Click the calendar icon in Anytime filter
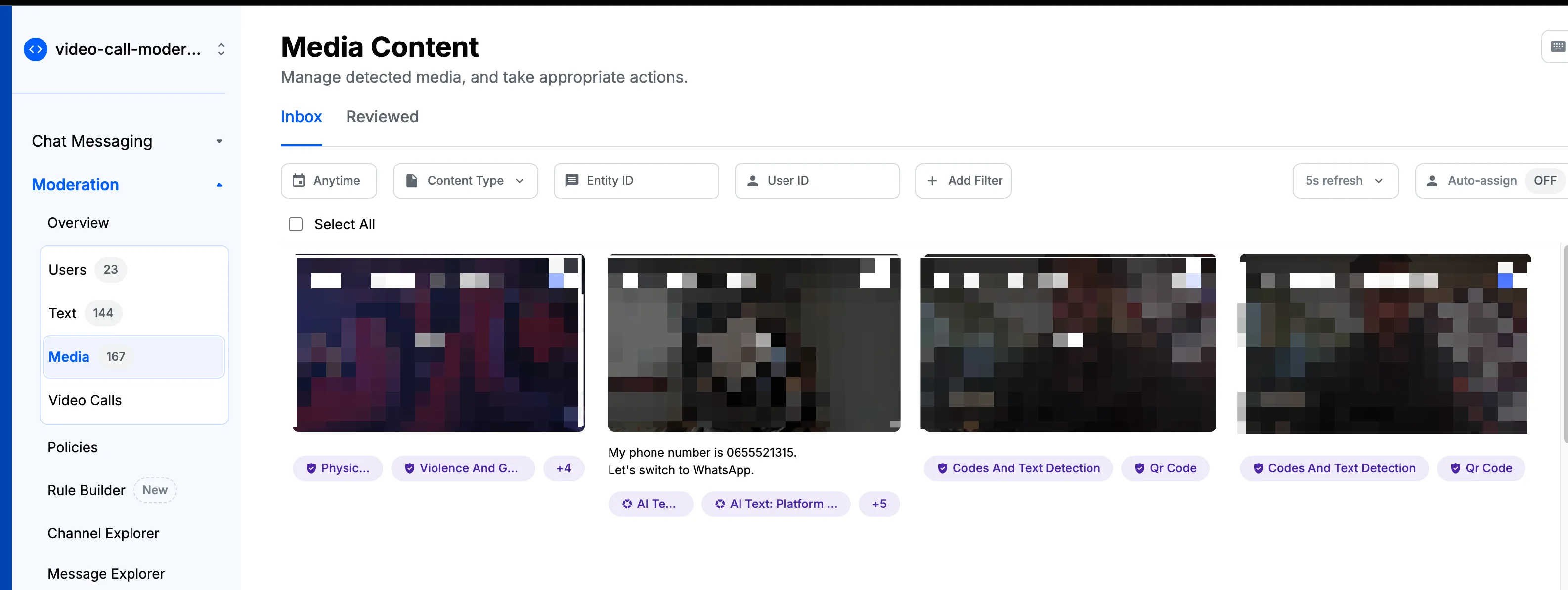Viewport: 1568px width, 590px height. coord(298,181)
